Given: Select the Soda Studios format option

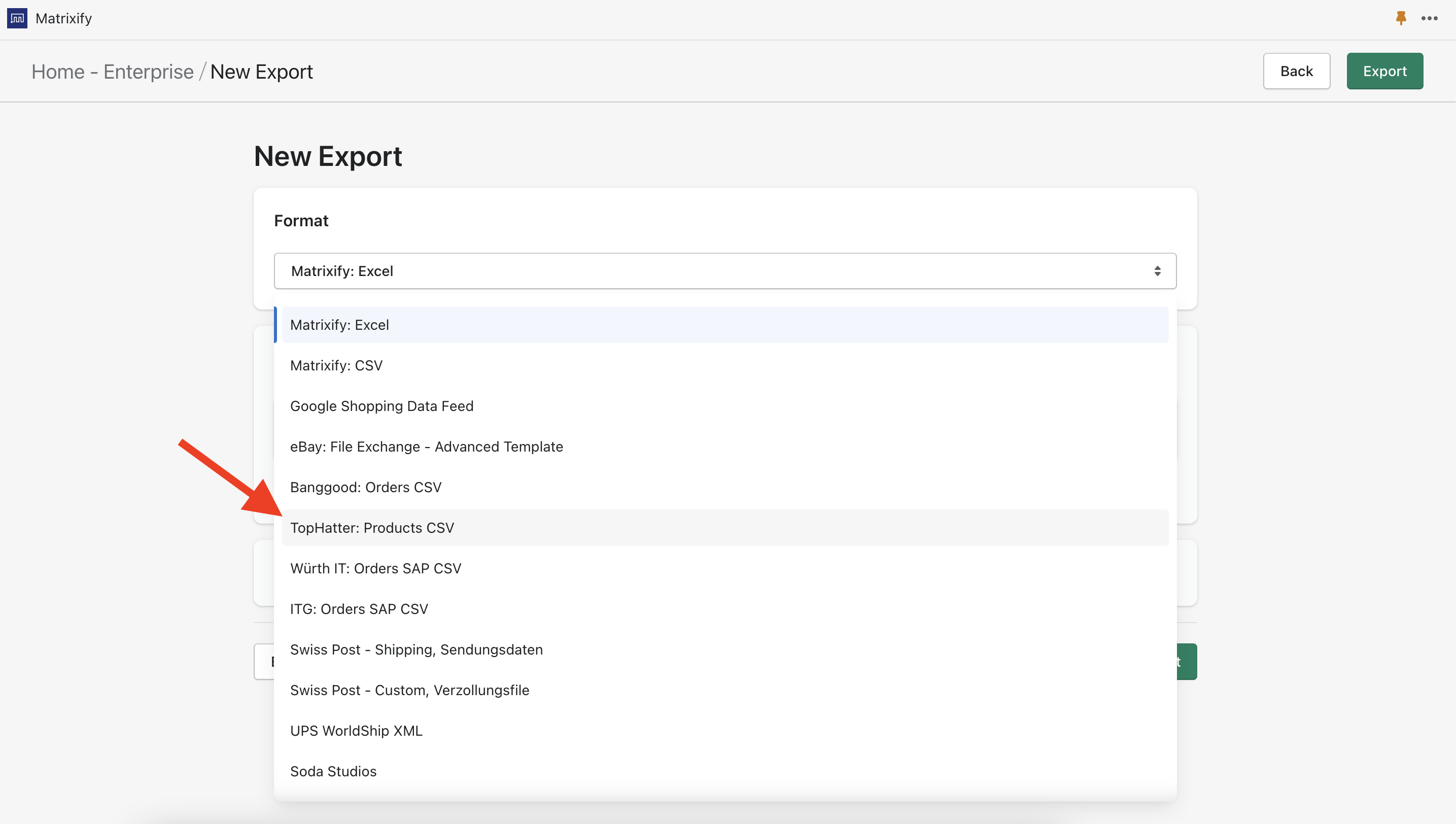Looking at the screenshot, I should pyautogui.click(x=333, y=771).
